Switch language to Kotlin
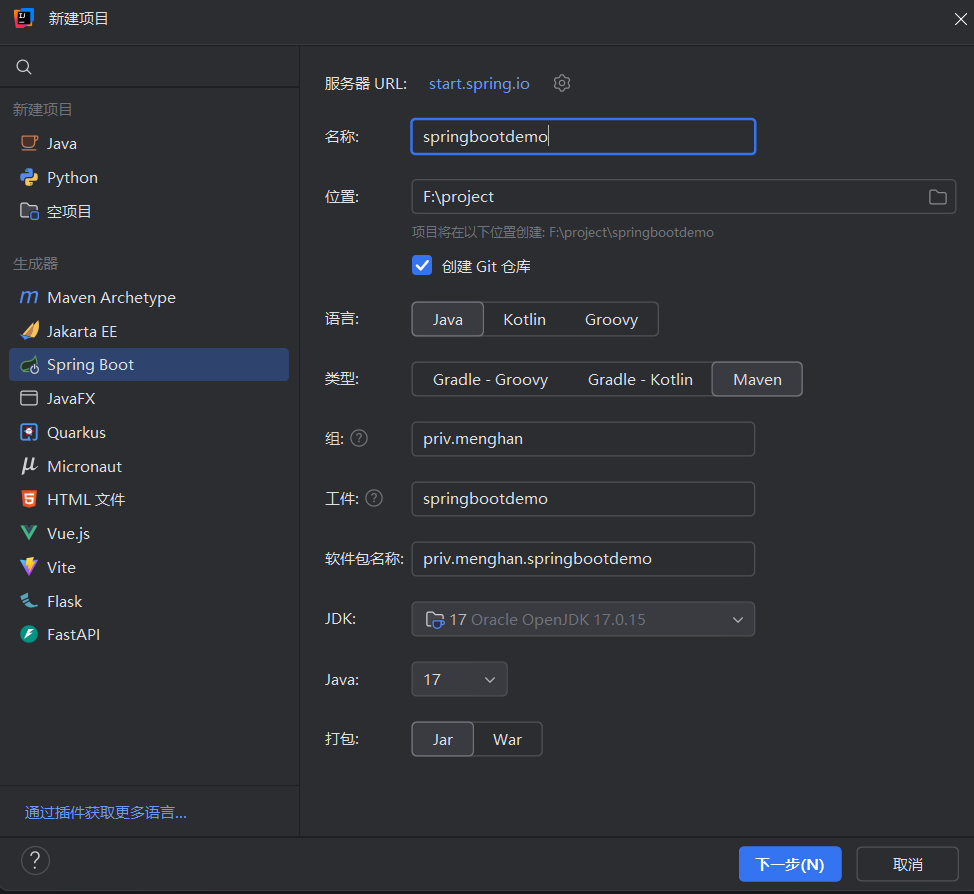This screenshot has height=894, width=974. pyautogui.click(x=524, y=319)
